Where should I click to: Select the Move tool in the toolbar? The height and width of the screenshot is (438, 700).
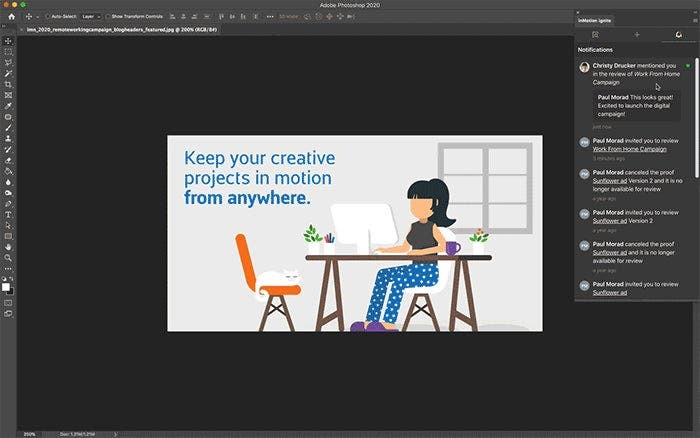pyautogui.click(x=8, y=41)
